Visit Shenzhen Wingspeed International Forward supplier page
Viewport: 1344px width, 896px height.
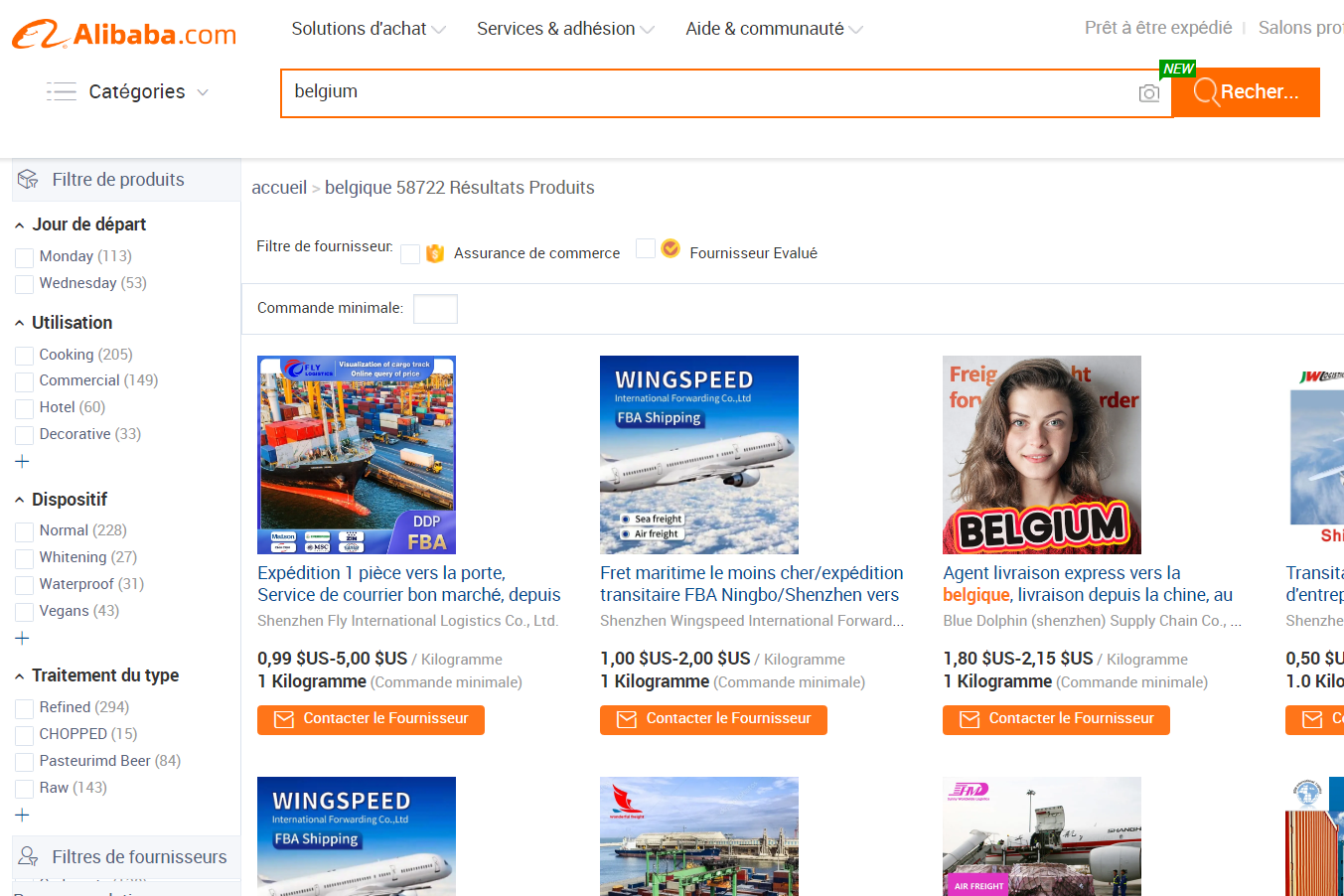pyautogui.click(x=752, y=621)
